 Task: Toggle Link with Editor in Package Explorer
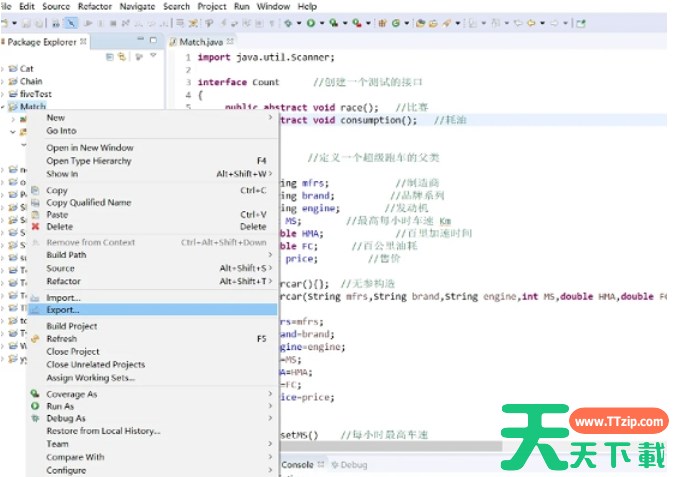tap(121, 57)
